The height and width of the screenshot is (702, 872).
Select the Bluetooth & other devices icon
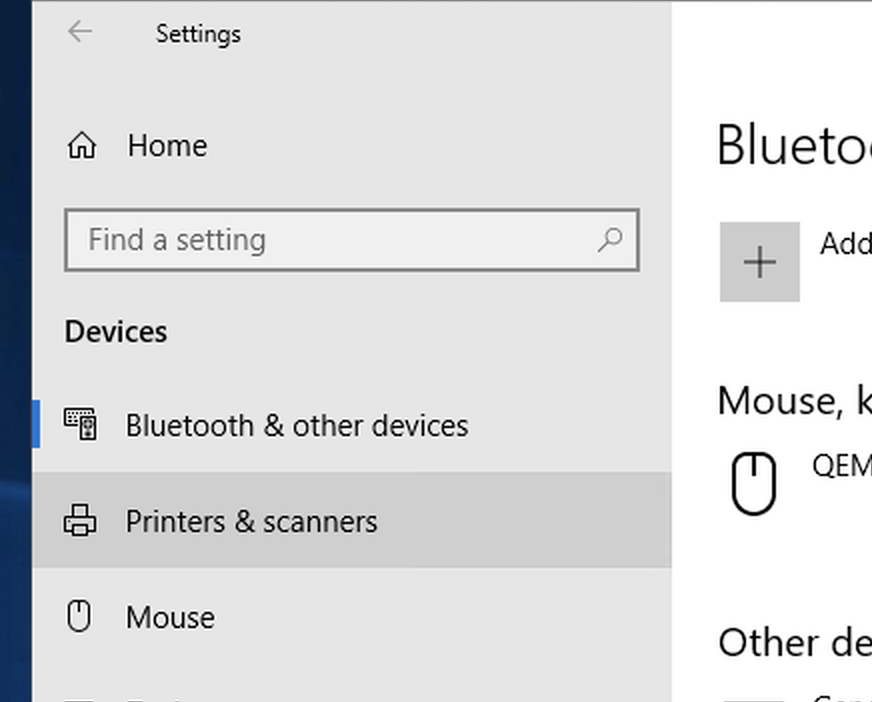click(x=81, y=424)
